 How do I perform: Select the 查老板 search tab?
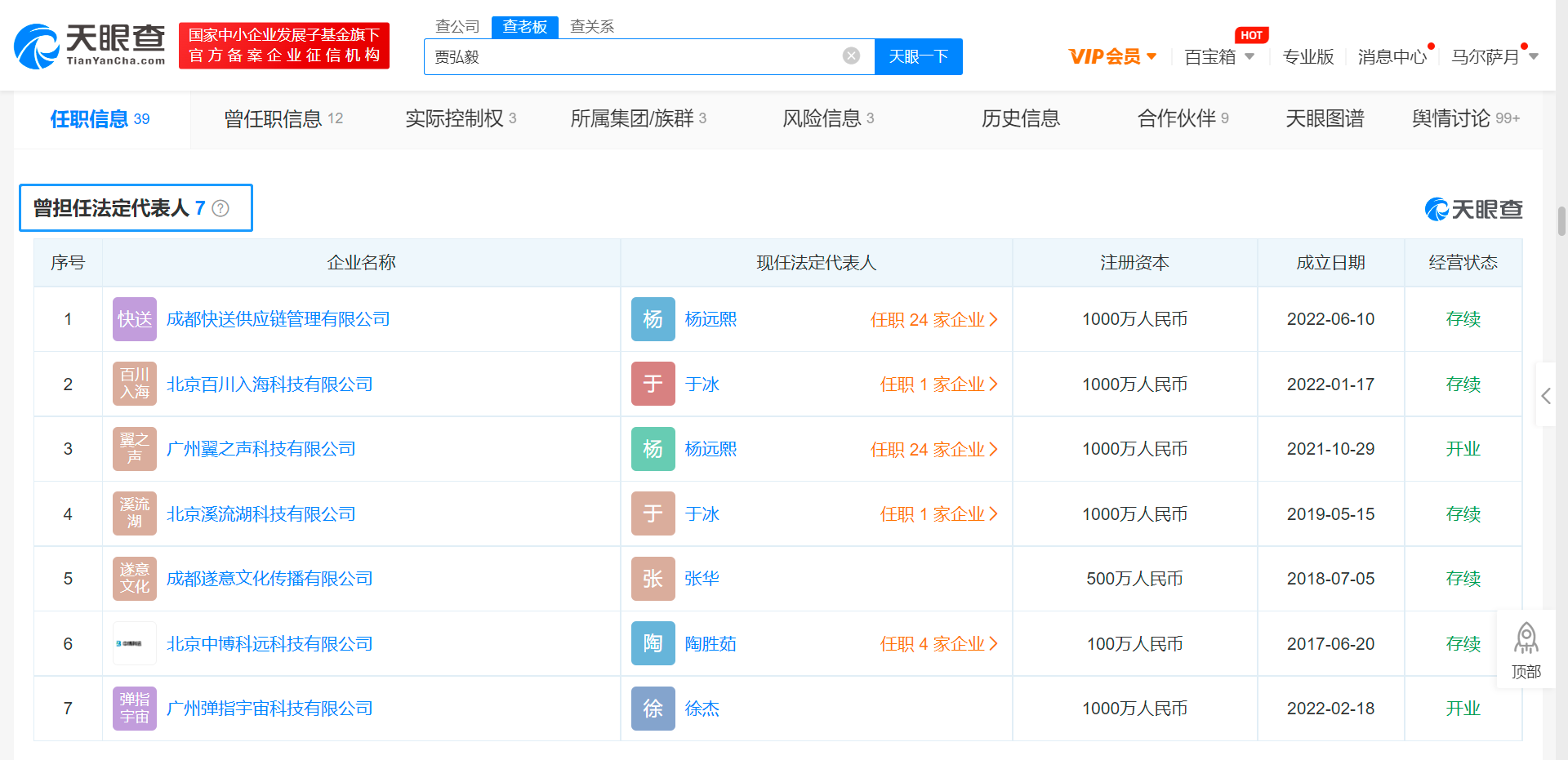[x=524, y=27]
